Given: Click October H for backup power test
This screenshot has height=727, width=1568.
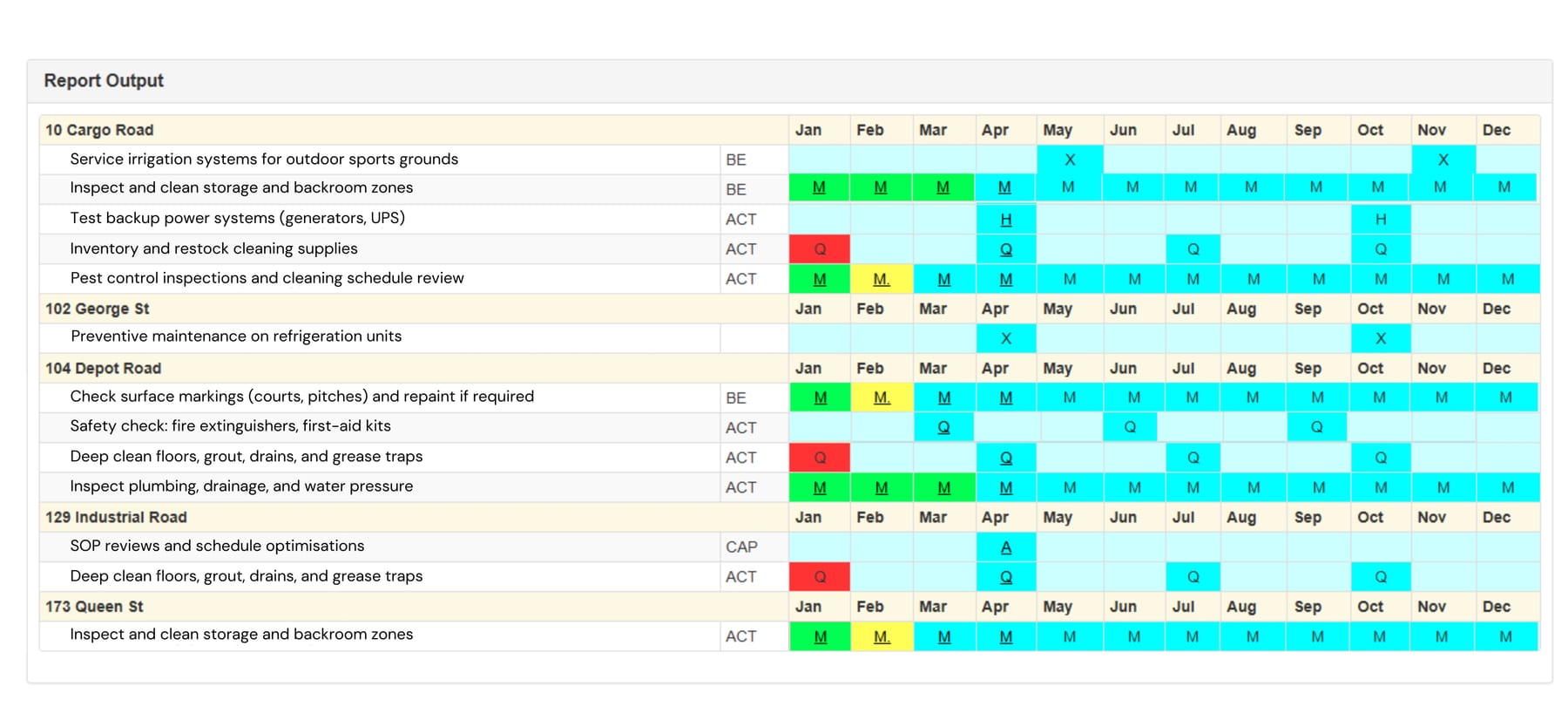Looking at the screenshot, I should click(1381, 220).
